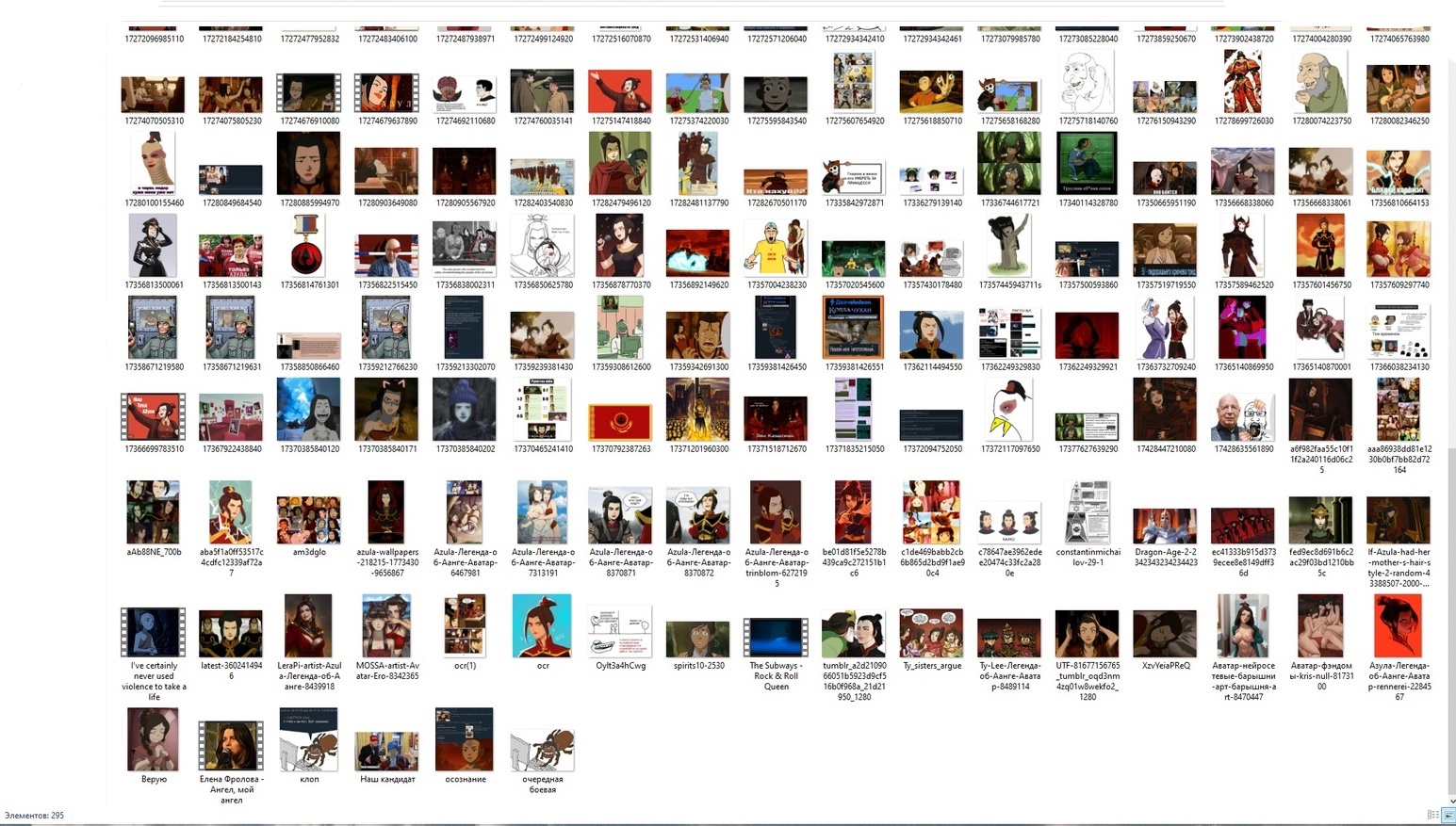
Task: Click the file name starting "c1de469babb2cb"
Action: click(x=932, y=562)
